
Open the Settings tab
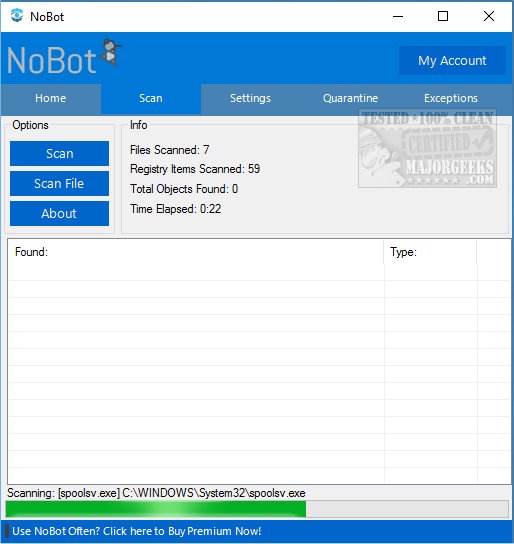(250, 98)
